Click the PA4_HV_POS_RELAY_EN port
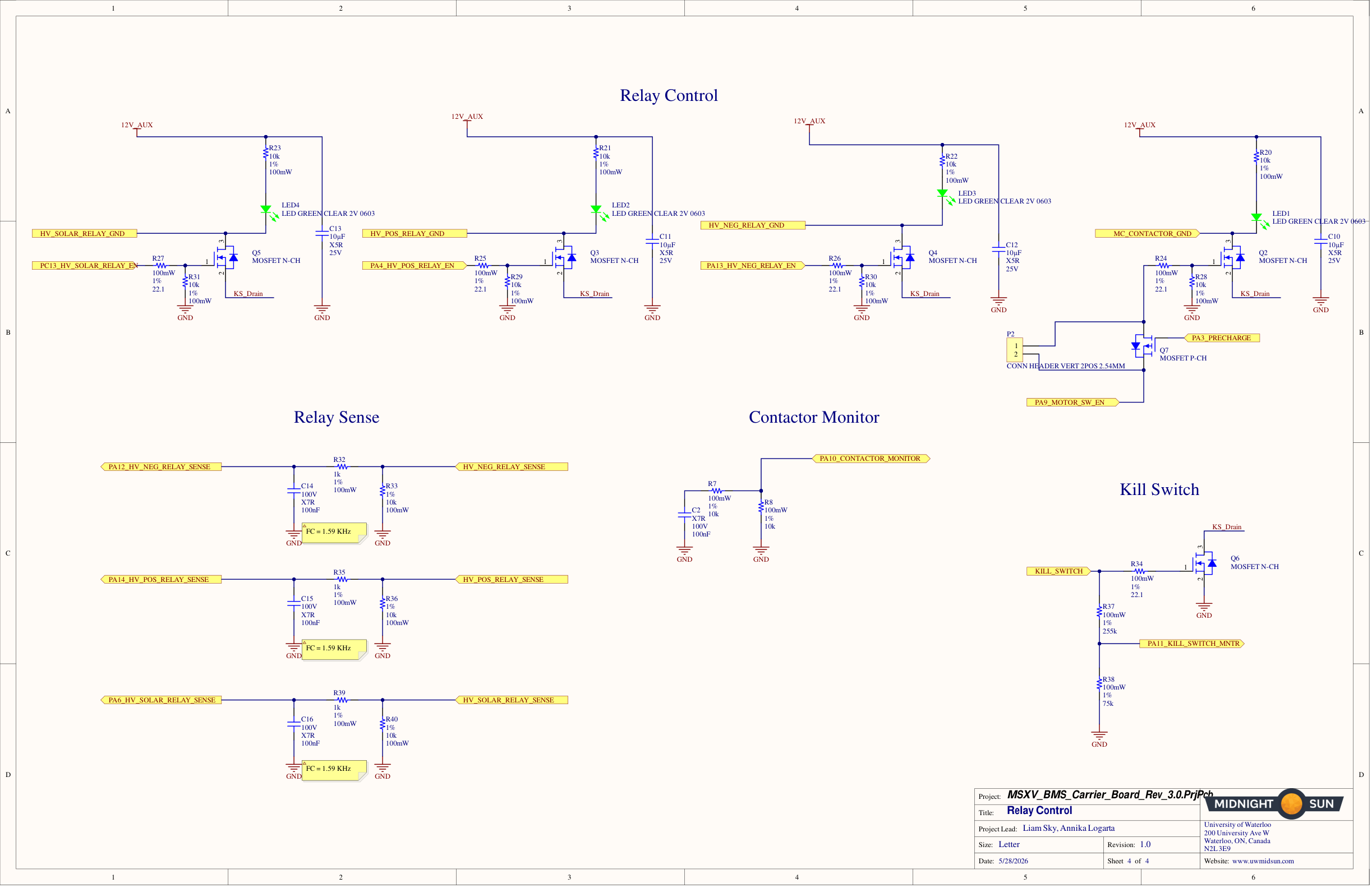Image resolution: width=1372 pixels, height=888 pixels. click(x=415, y=266)
